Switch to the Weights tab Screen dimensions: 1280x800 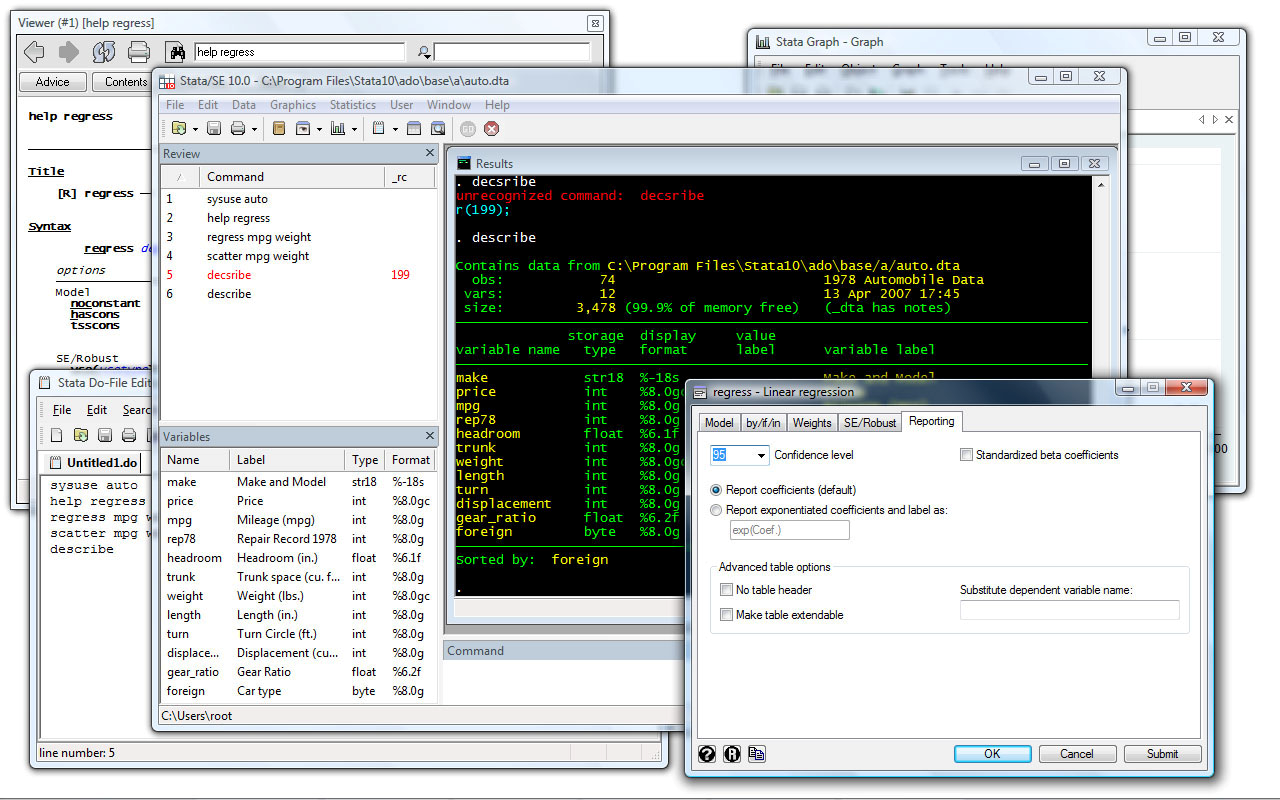812,423
